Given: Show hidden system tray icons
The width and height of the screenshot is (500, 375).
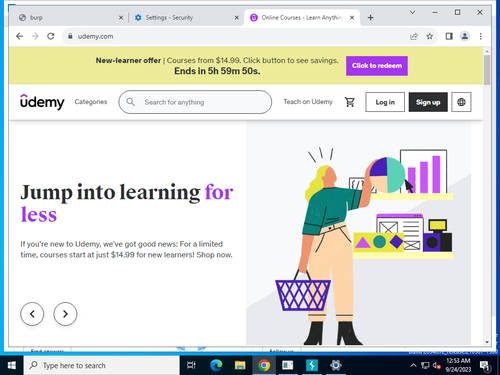Looking at the screenshot, I should point(413,365).
